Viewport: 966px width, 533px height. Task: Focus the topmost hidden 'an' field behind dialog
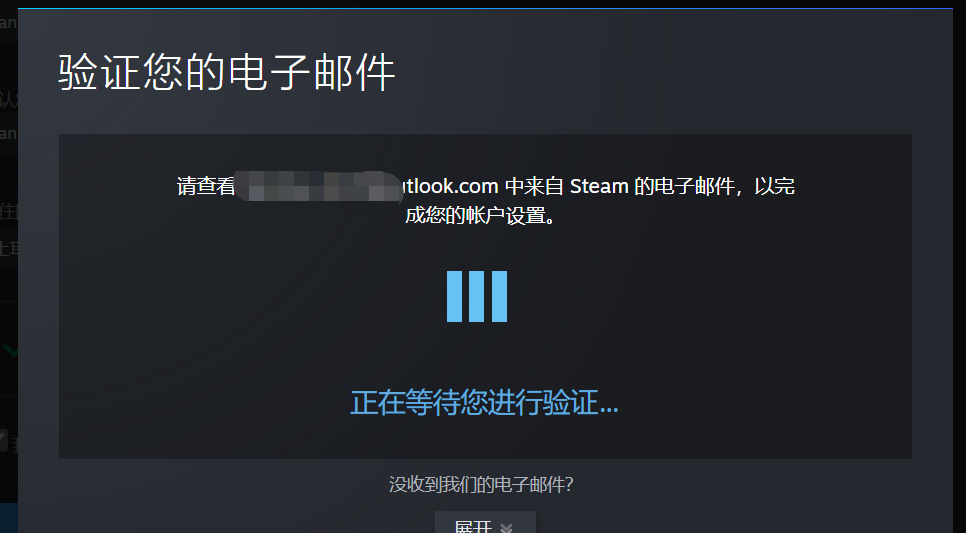9,23
